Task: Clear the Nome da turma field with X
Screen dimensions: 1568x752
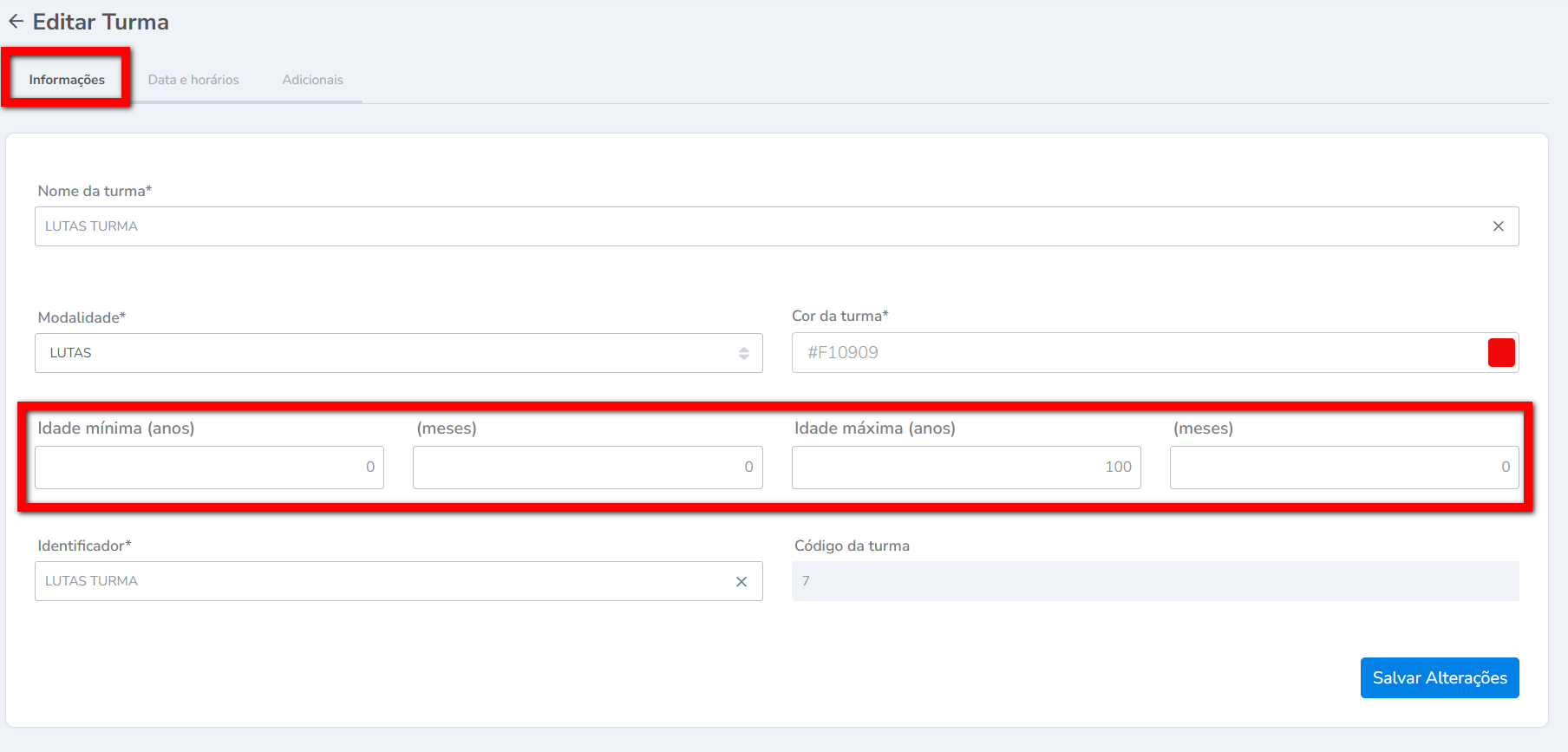Action: pos(1498,226)
